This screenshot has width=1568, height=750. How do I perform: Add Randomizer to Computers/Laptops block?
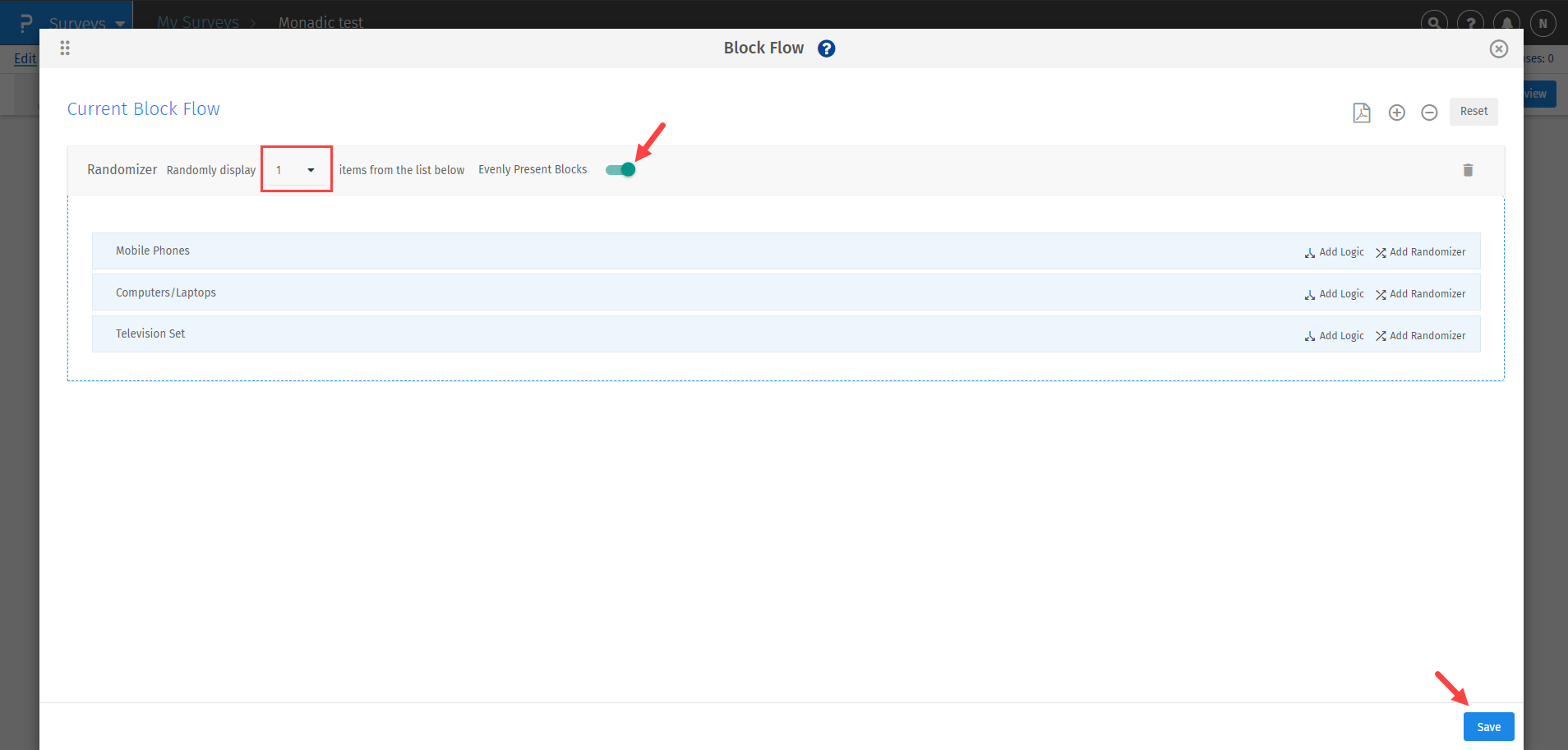click(x=1421, y=294)
